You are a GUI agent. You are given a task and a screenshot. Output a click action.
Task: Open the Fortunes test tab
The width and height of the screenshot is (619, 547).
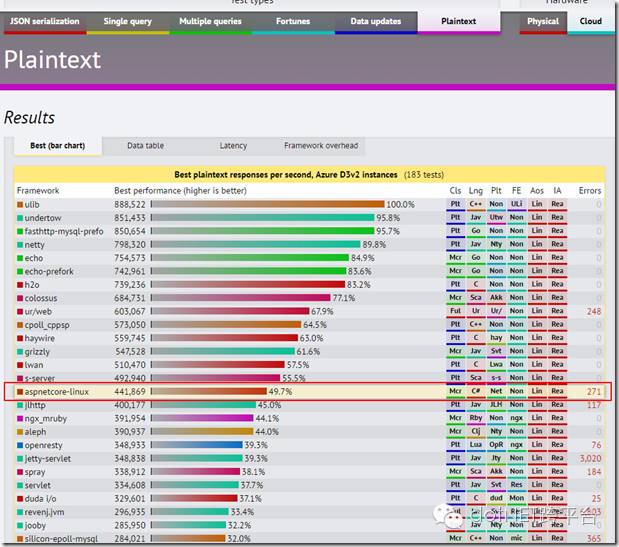(293, 22)
